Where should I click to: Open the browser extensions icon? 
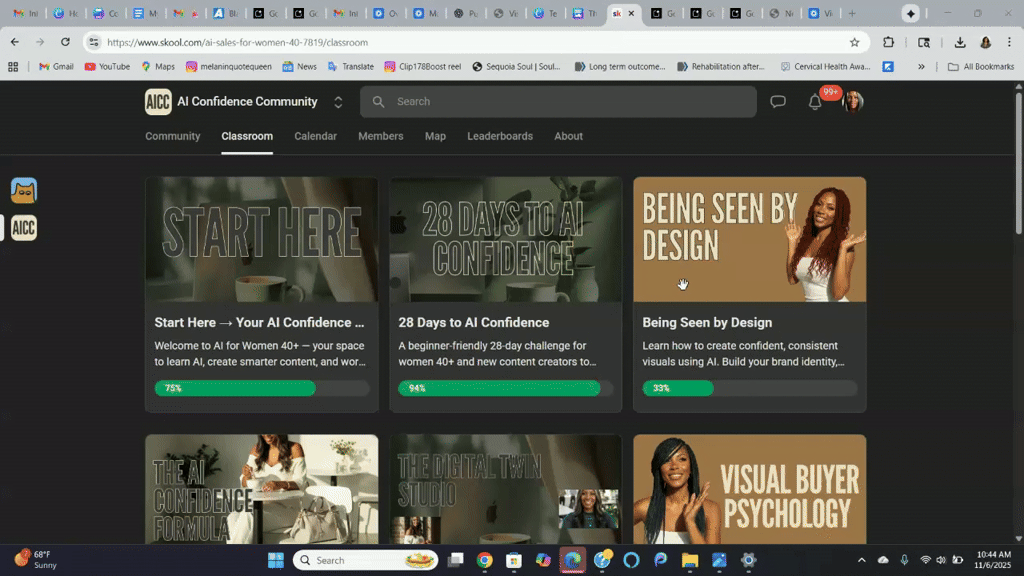tap(888, 42)
